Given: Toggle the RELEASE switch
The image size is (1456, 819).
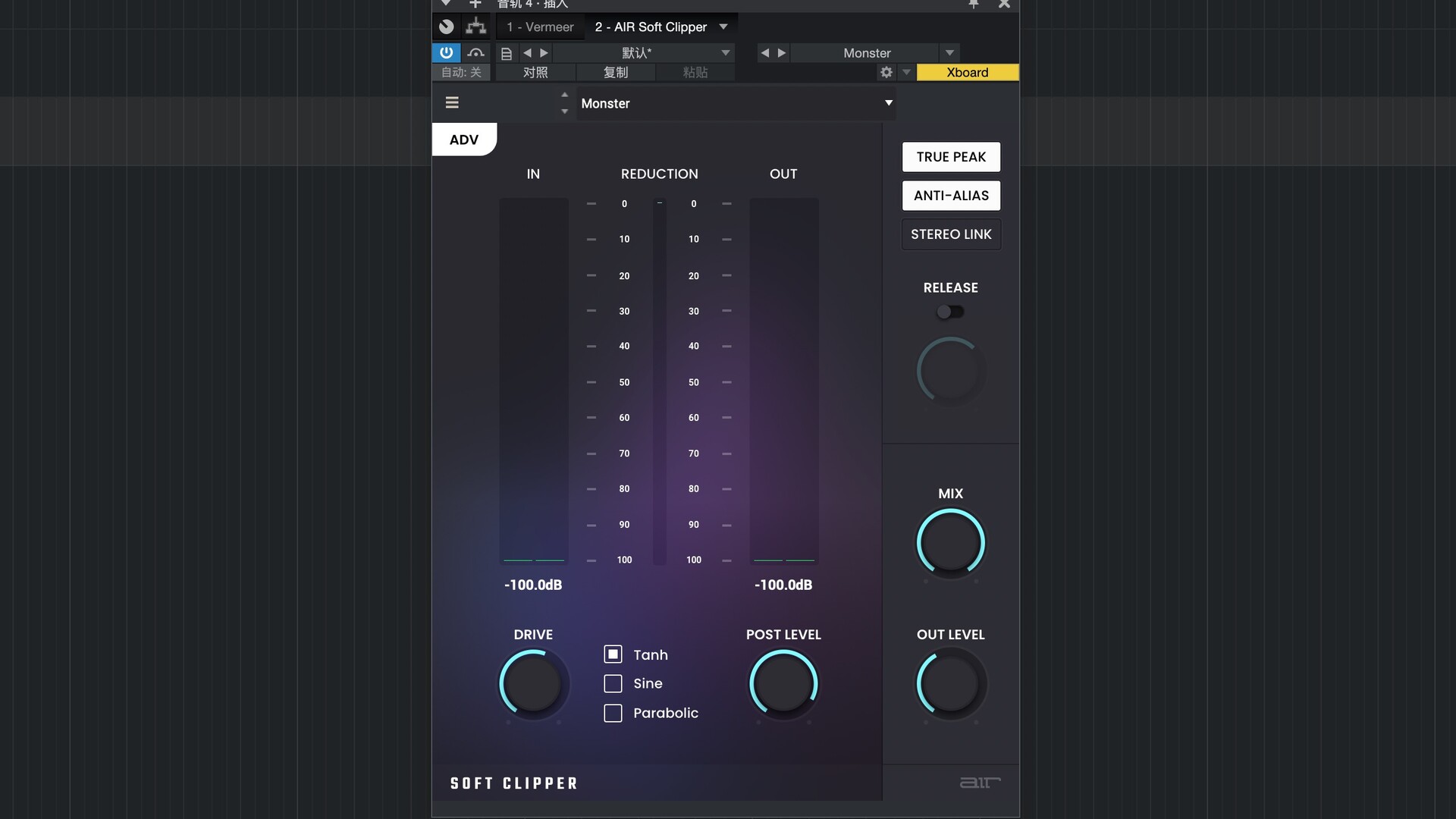Looking at the screenshot, I should coord(949,312).
